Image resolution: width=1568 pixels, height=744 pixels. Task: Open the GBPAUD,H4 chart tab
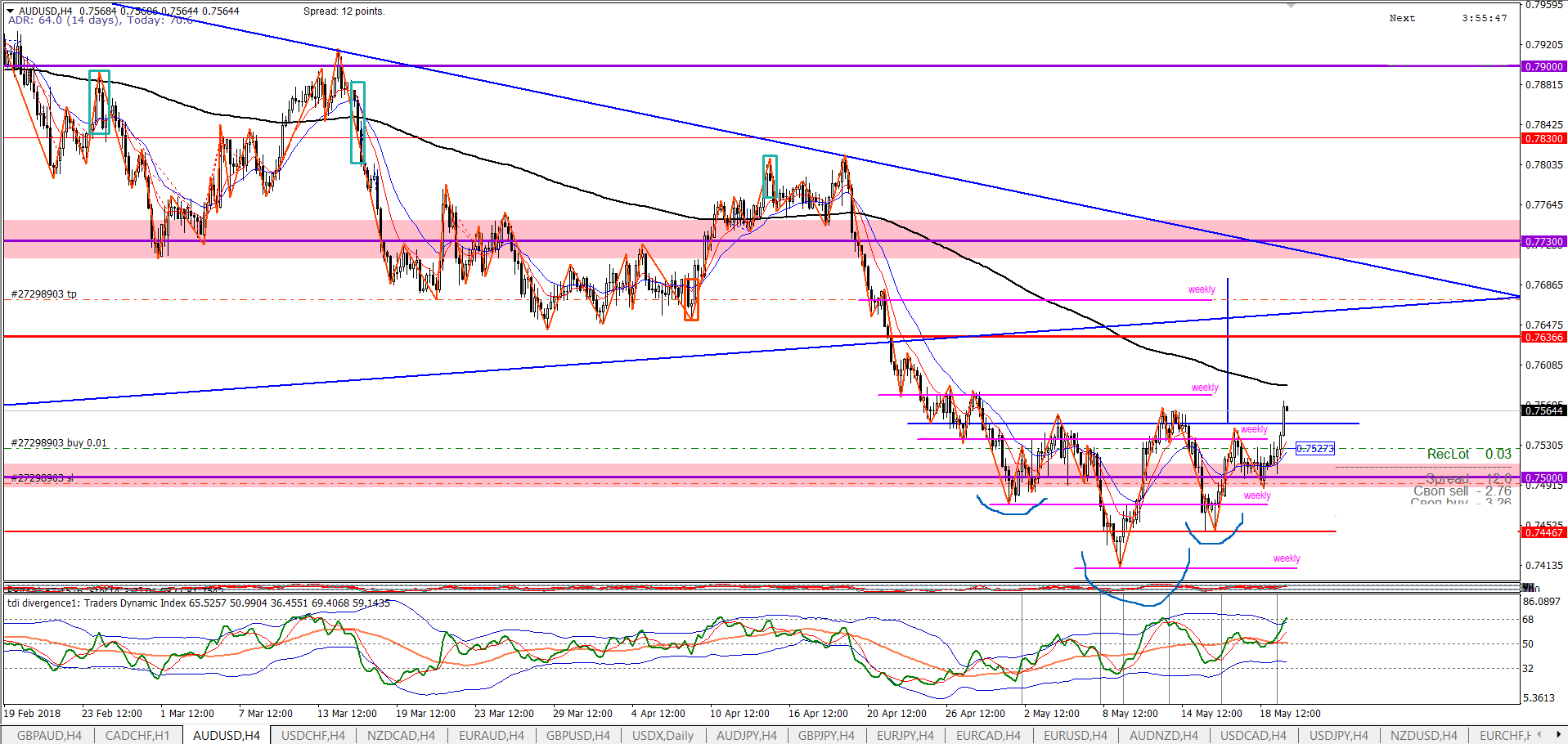[49, 736]
